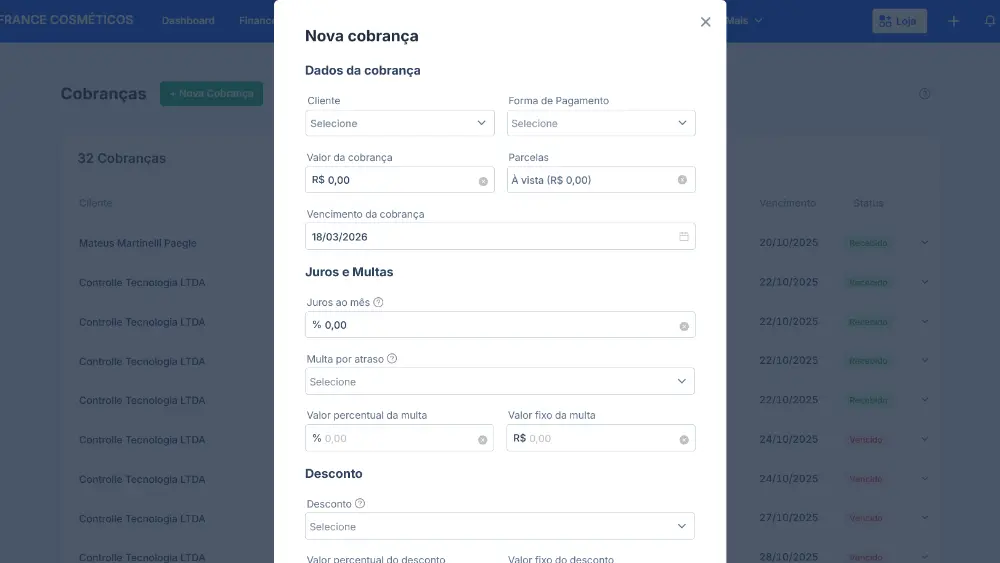Click the 27/10/2025 date cell
This screenshot has width=1000, height=563.
point(789,518)
